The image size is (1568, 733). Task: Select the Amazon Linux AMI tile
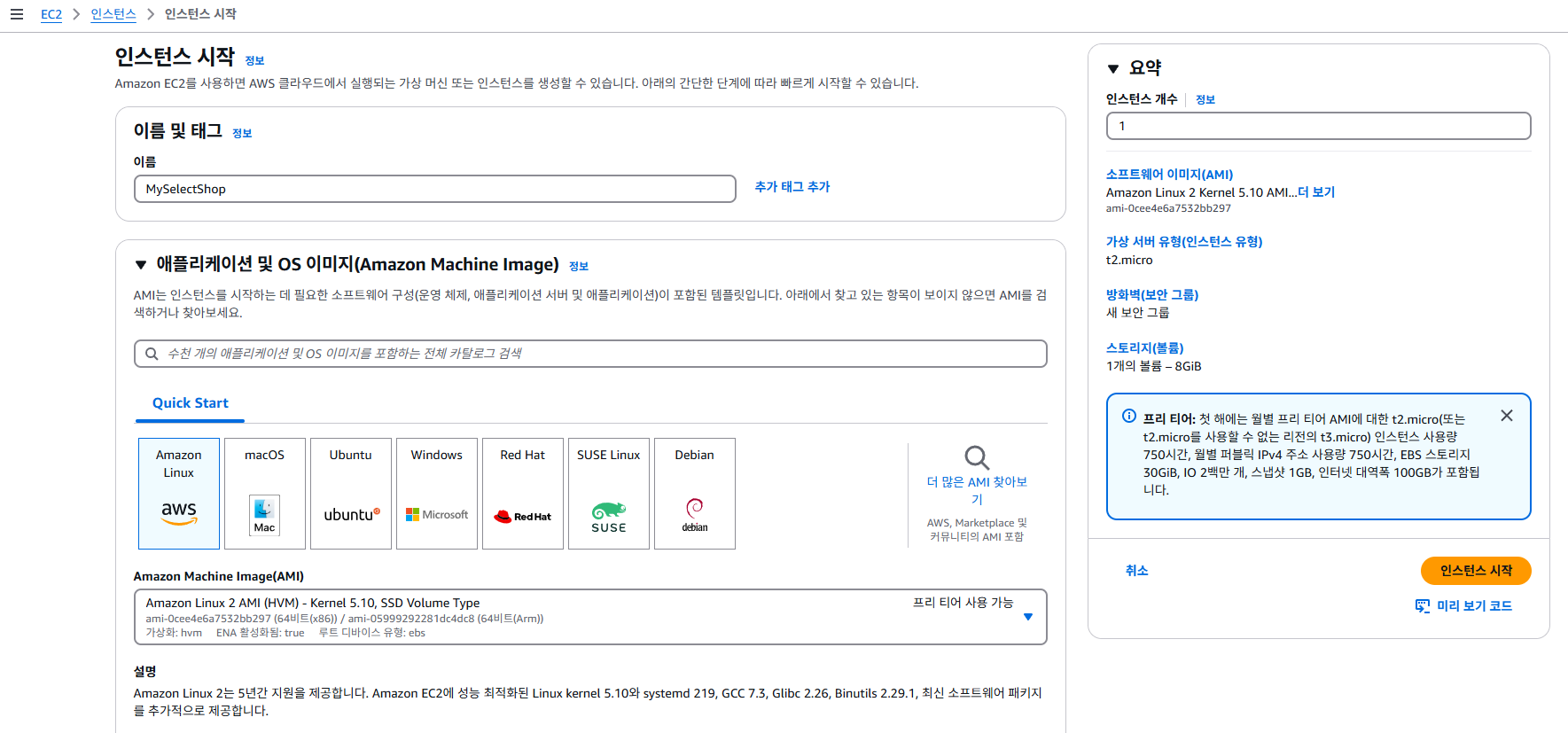tap(179, 494)
